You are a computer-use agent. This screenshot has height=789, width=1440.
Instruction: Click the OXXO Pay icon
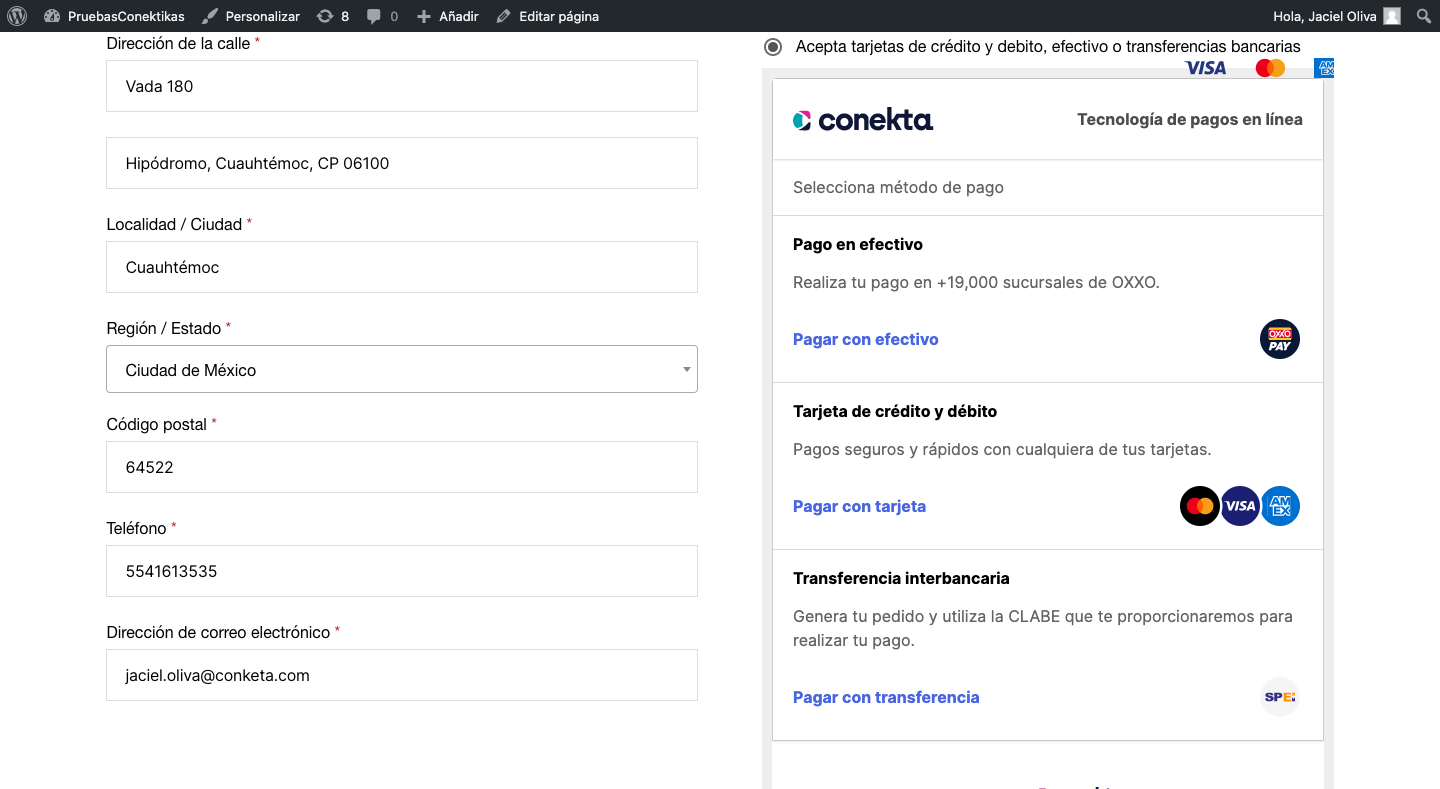[x=1280, y=339]
